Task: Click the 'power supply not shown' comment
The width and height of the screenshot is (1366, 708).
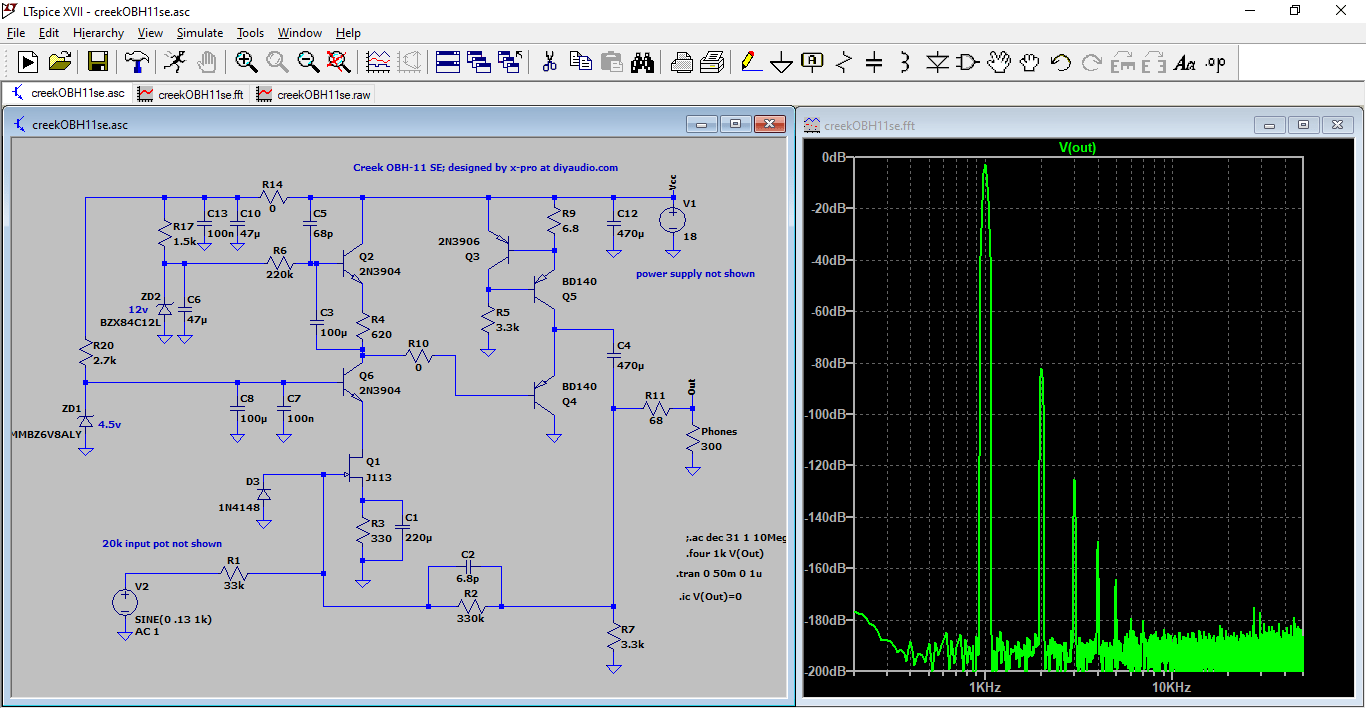Action: 695,273
